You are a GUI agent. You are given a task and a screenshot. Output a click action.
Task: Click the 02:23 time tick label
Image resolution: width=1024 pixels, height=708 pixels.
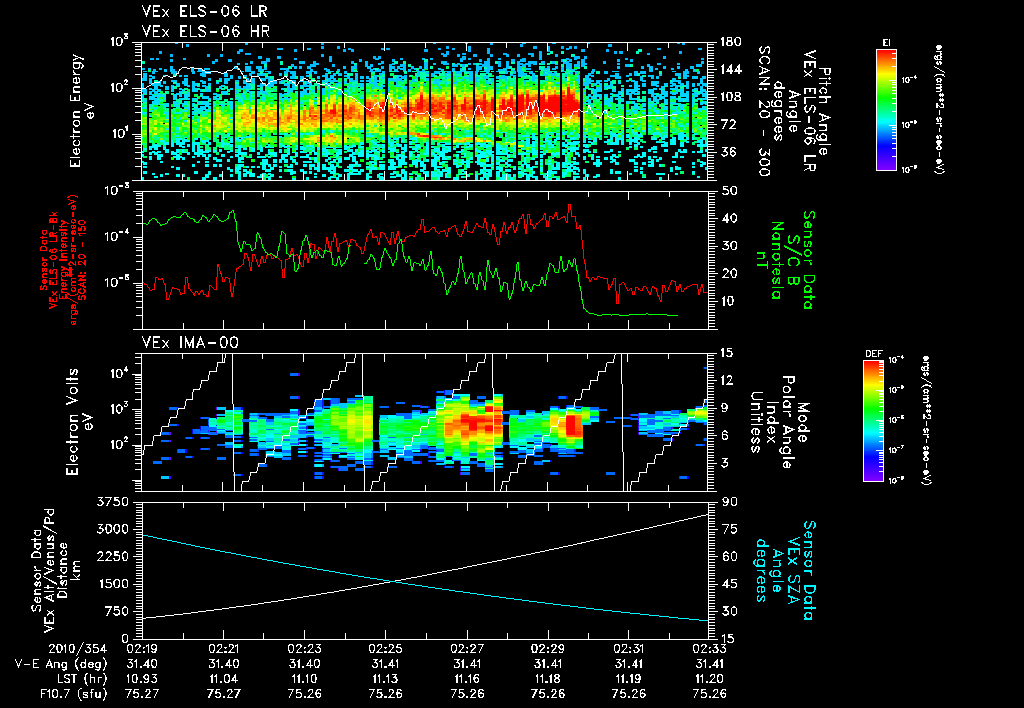tap(304, 649)
